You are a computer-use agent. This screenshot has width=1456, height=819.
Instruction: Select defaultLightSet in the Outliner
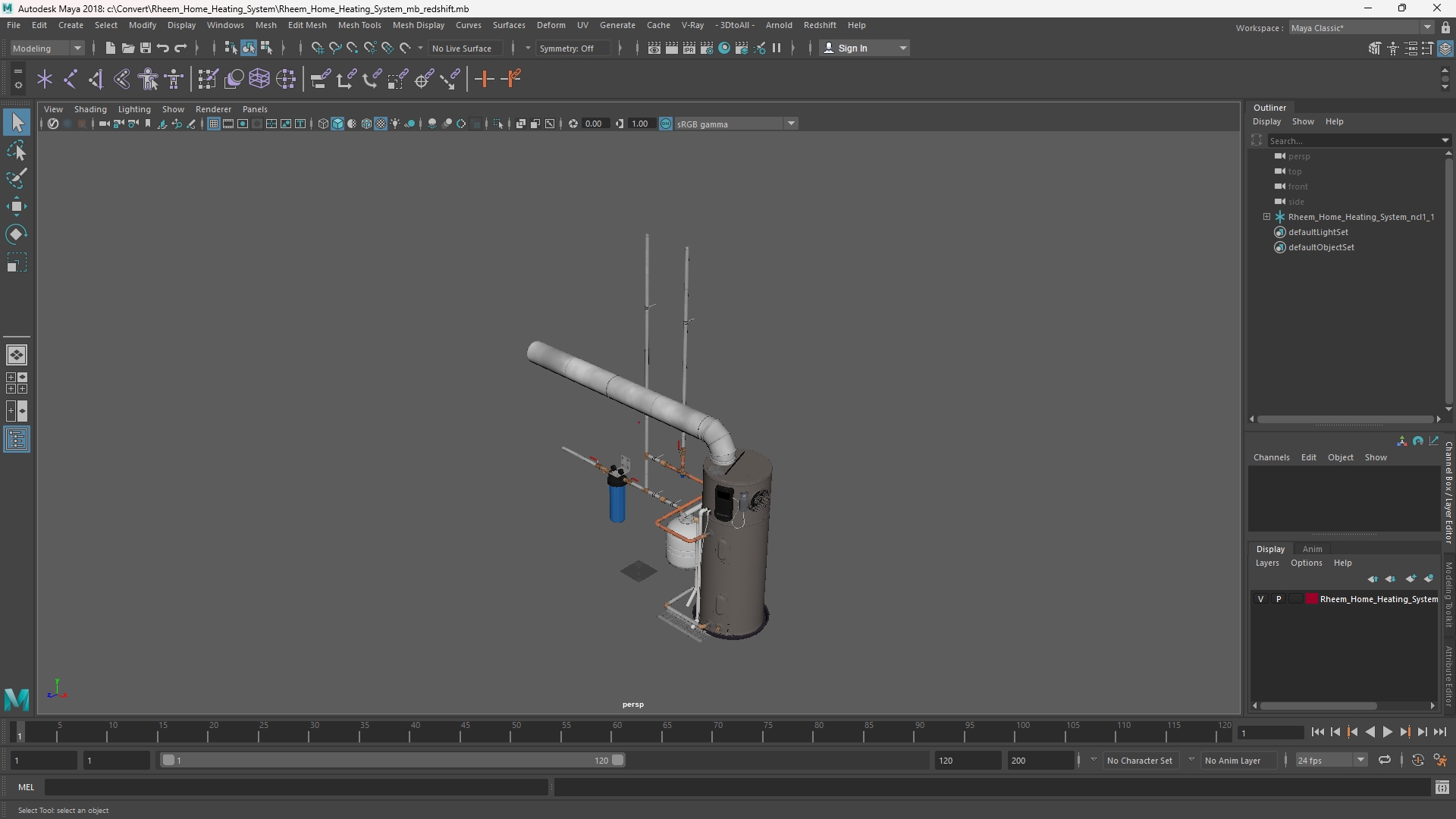click(x=1318, y=232)
